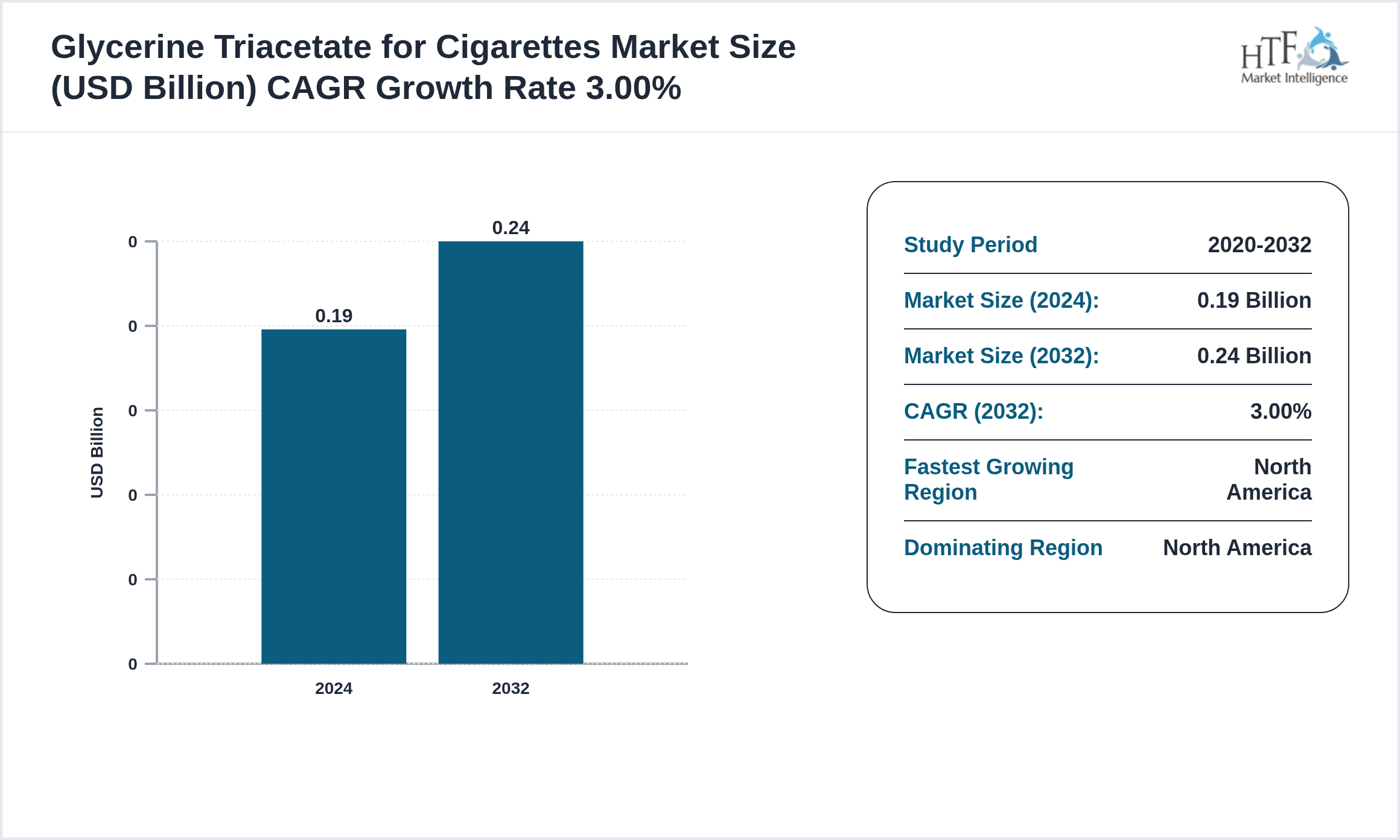Click the 0.24 bar value label

(x=511, y=227)
